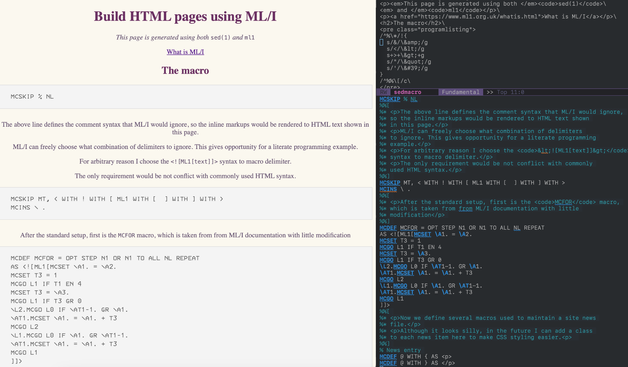Select the inline "<![ML1[text]]>" code on the page
Screen dimensions: 628x367
pyautogui.click(x=194, y=161)
